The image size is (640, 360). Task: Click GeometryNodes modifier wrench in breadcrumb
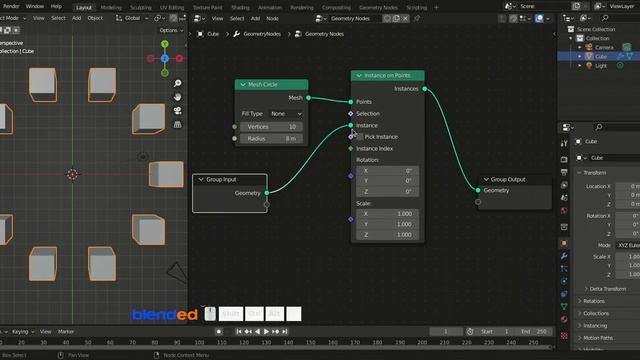pyautogui.click(x=236, y=34)
